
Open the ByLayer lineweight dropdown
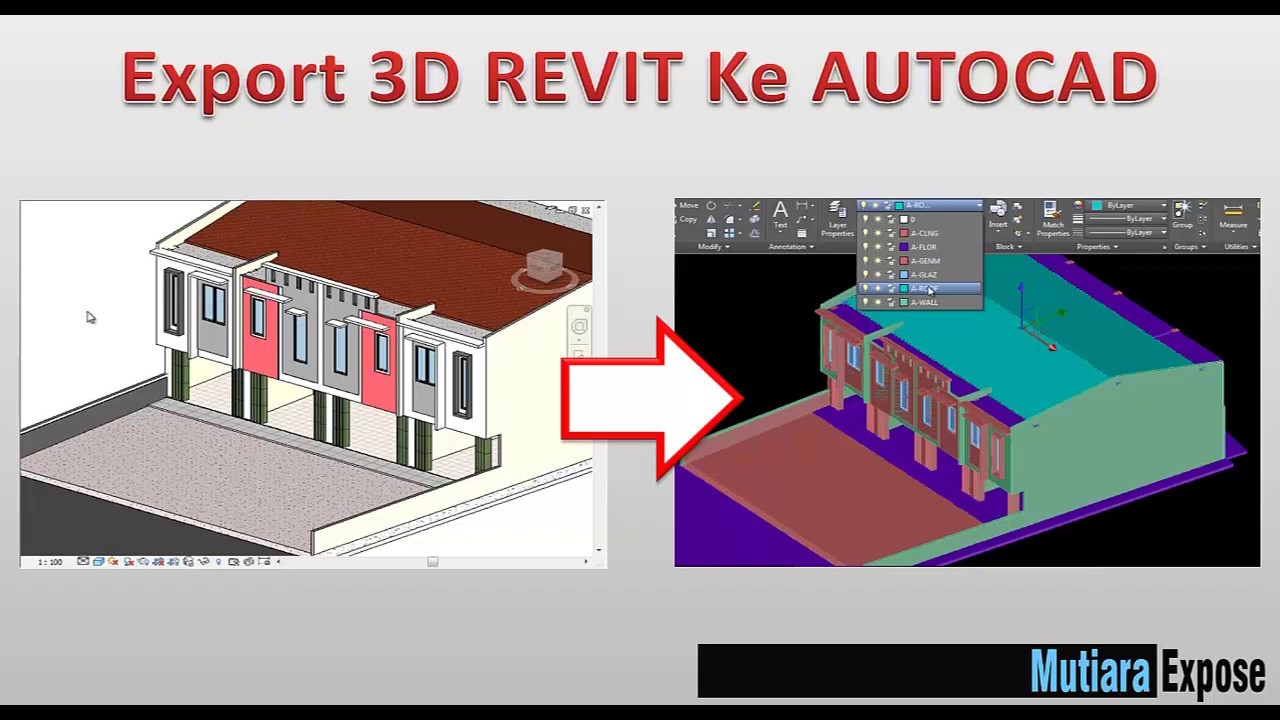click(x=1127, y=219)
